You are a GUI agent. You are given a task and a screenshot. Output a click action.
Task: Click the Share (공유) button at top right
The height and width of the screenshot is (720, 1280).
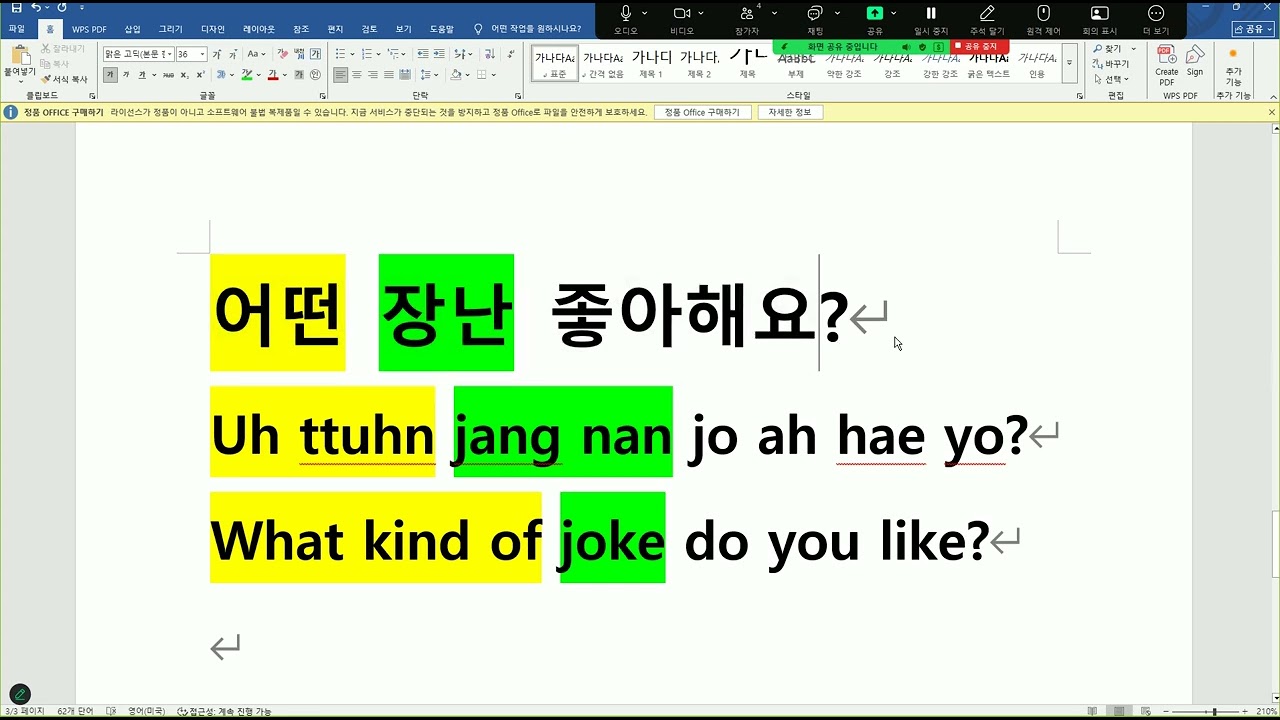(1253, 29)
